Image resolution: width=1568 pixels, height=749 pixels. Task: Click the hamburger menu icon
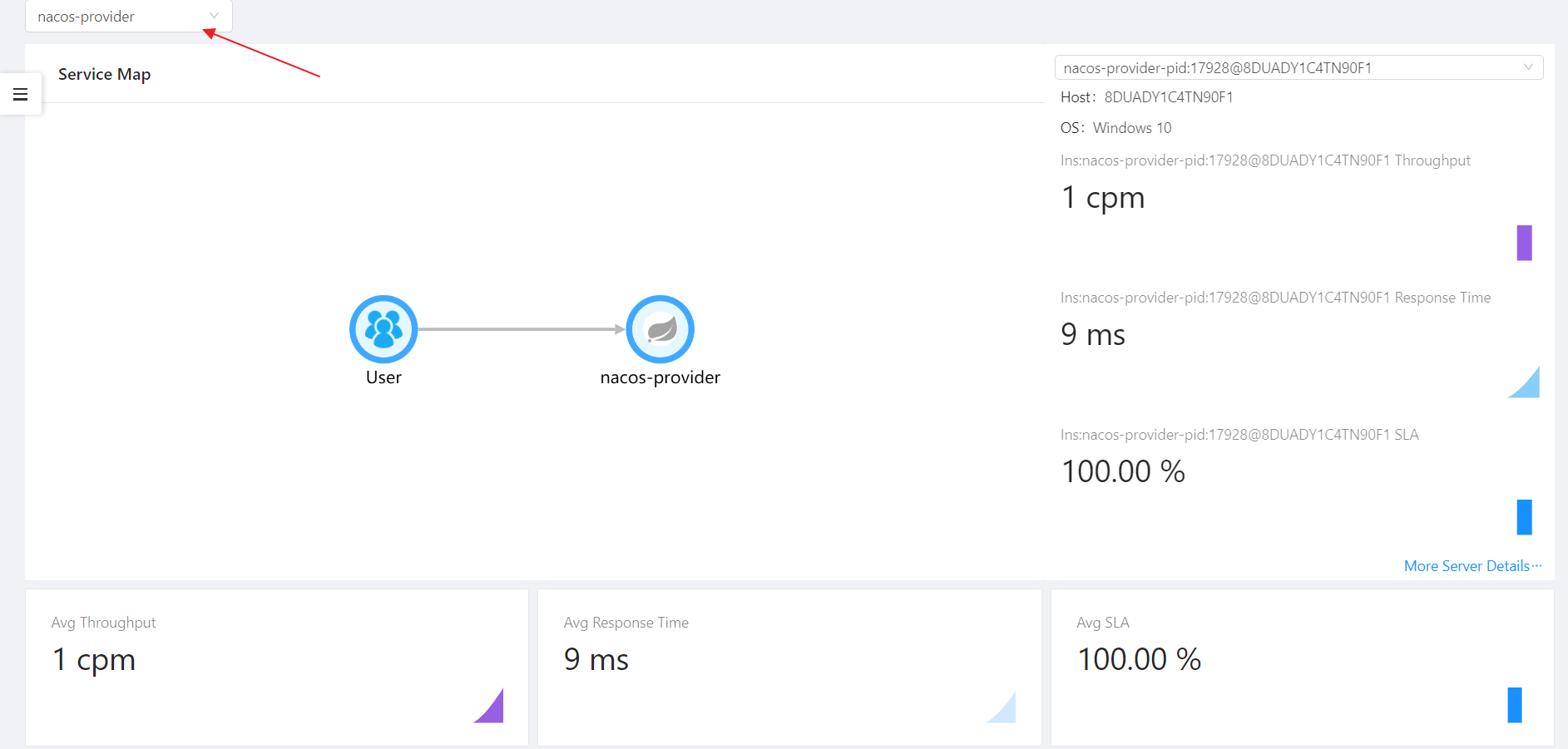pyautogui.click(x=21, y=95)
